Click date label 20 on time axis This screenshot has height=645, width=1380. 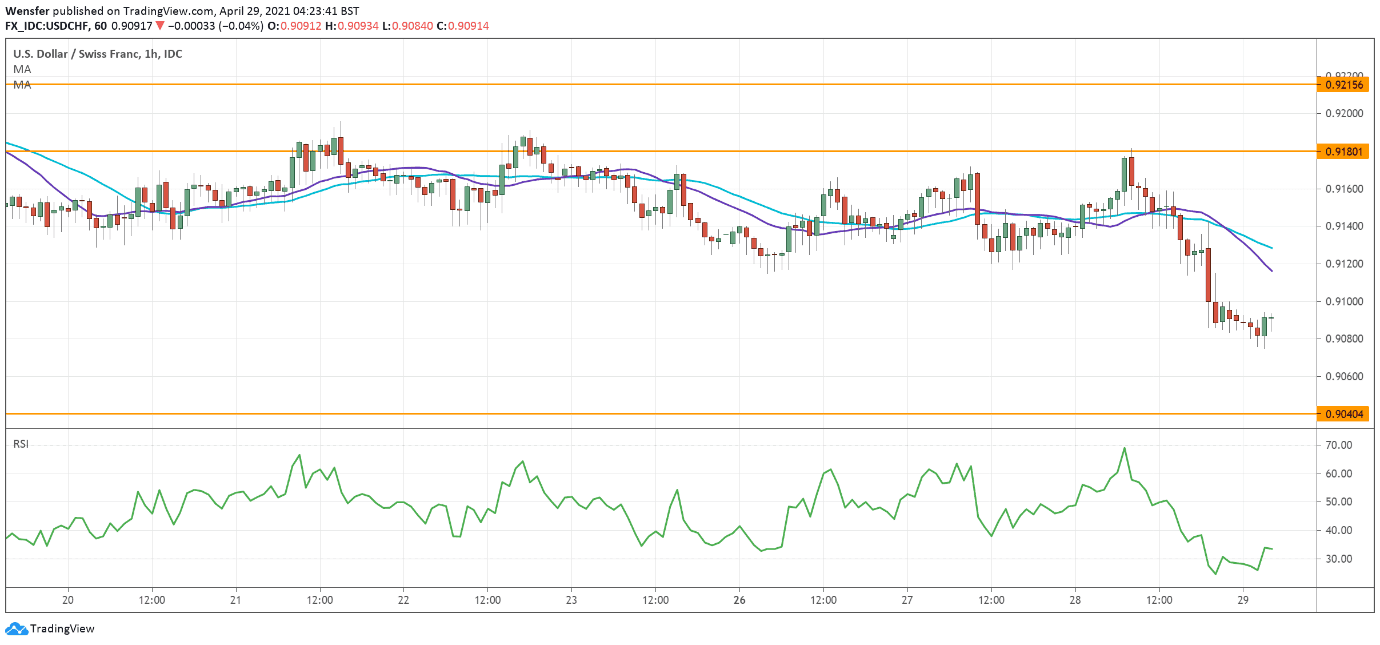tap(68, 600)
